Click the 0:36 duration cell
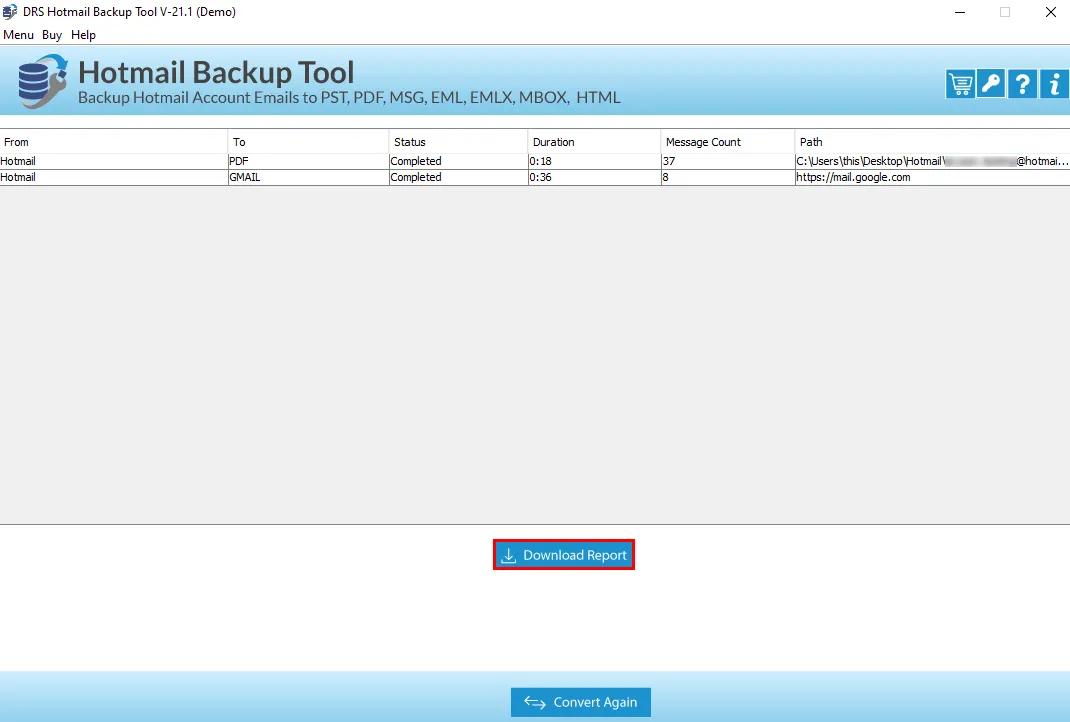Viewport: 1070px width, 722px height. click(x=594, y=177)
